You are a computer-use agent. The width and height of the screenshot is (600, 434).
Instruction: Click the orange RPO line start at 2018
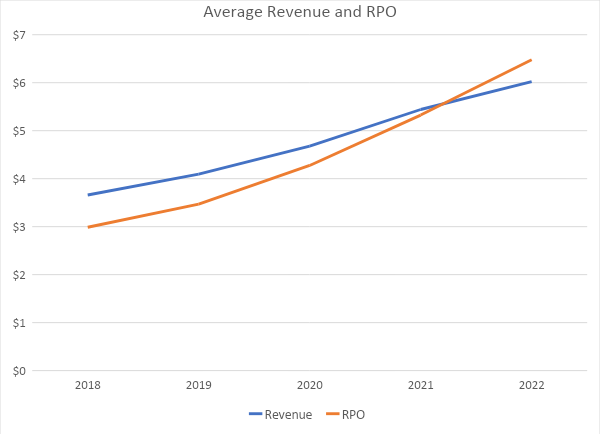tap(89, 227)
